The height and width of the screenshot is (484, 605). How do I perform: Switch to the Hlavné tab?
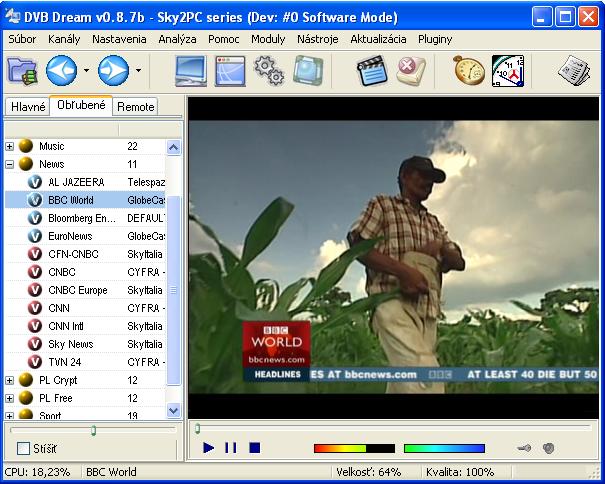28,107
